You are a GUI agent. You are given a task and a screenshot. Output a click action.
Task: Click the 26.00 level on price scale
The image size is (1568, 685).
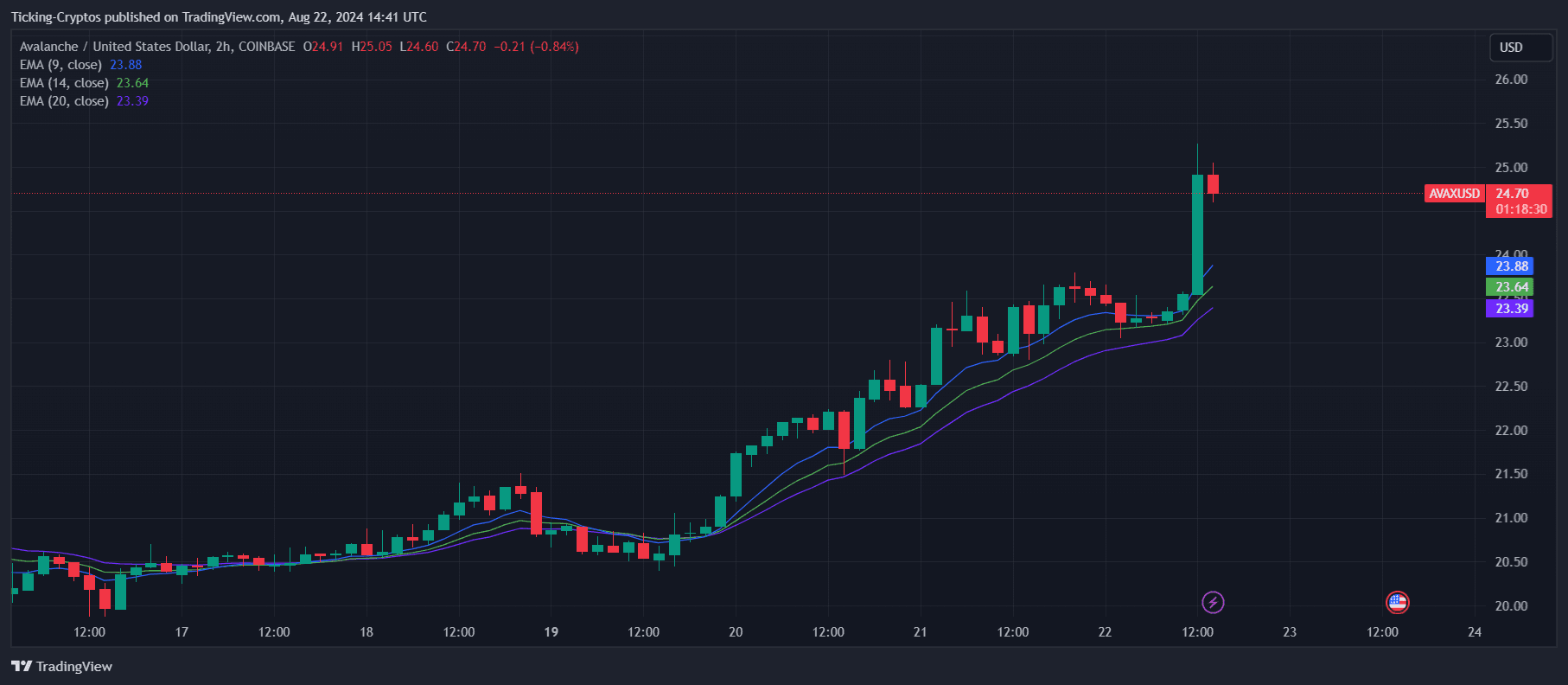(1511, 80)
